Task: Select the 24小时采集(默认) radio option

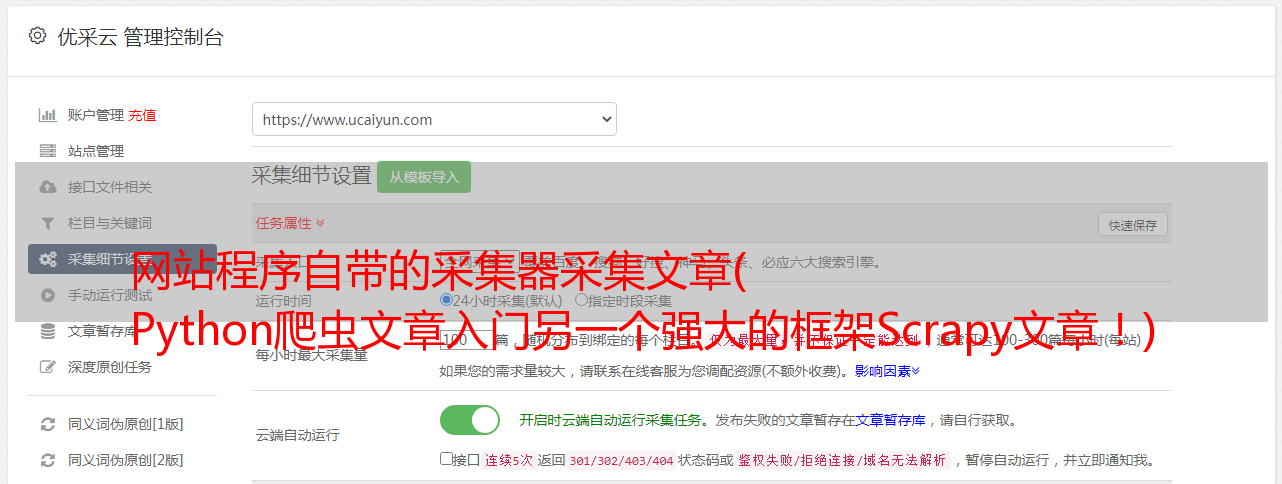Action: click(447, 300)
